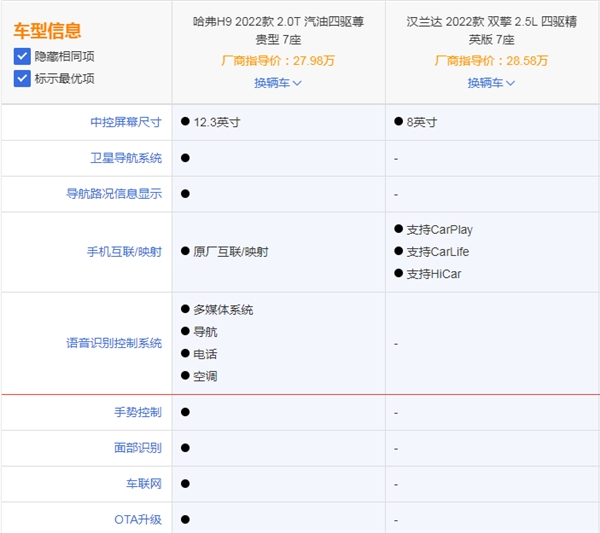Screen dimensions: 600x533
Task: Select the 面部识别 parameter label
Action: 137,448
